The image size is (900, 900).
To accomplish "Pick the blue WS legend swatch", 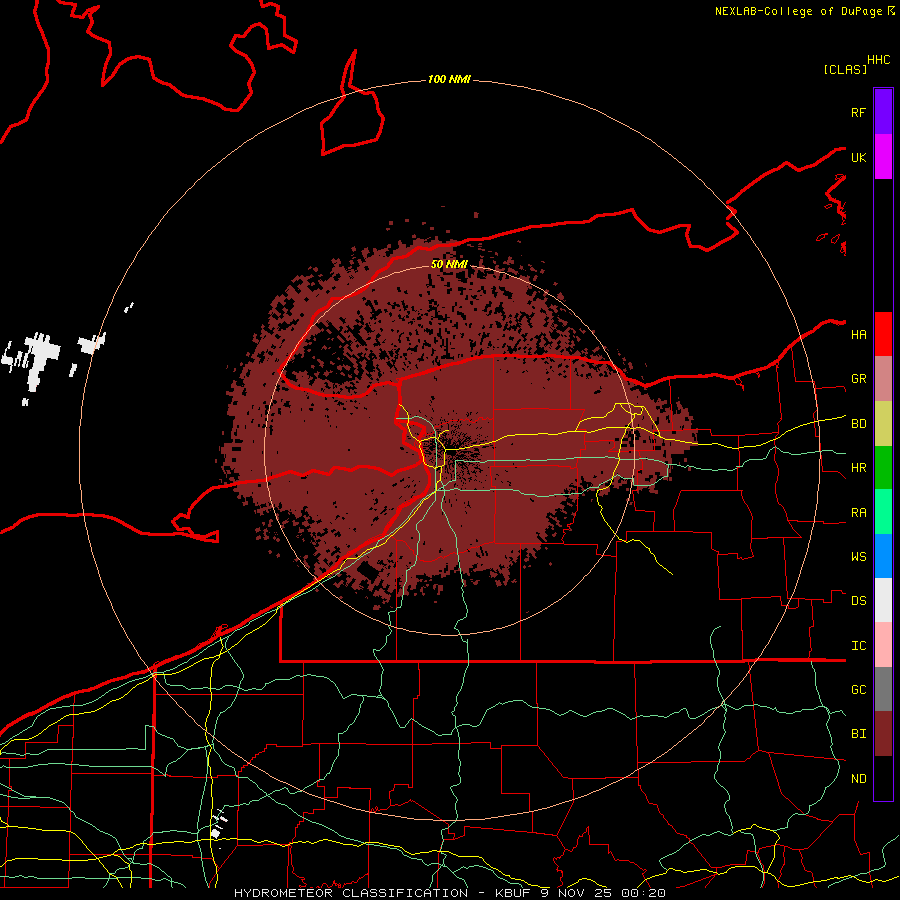I will (883, 556).
